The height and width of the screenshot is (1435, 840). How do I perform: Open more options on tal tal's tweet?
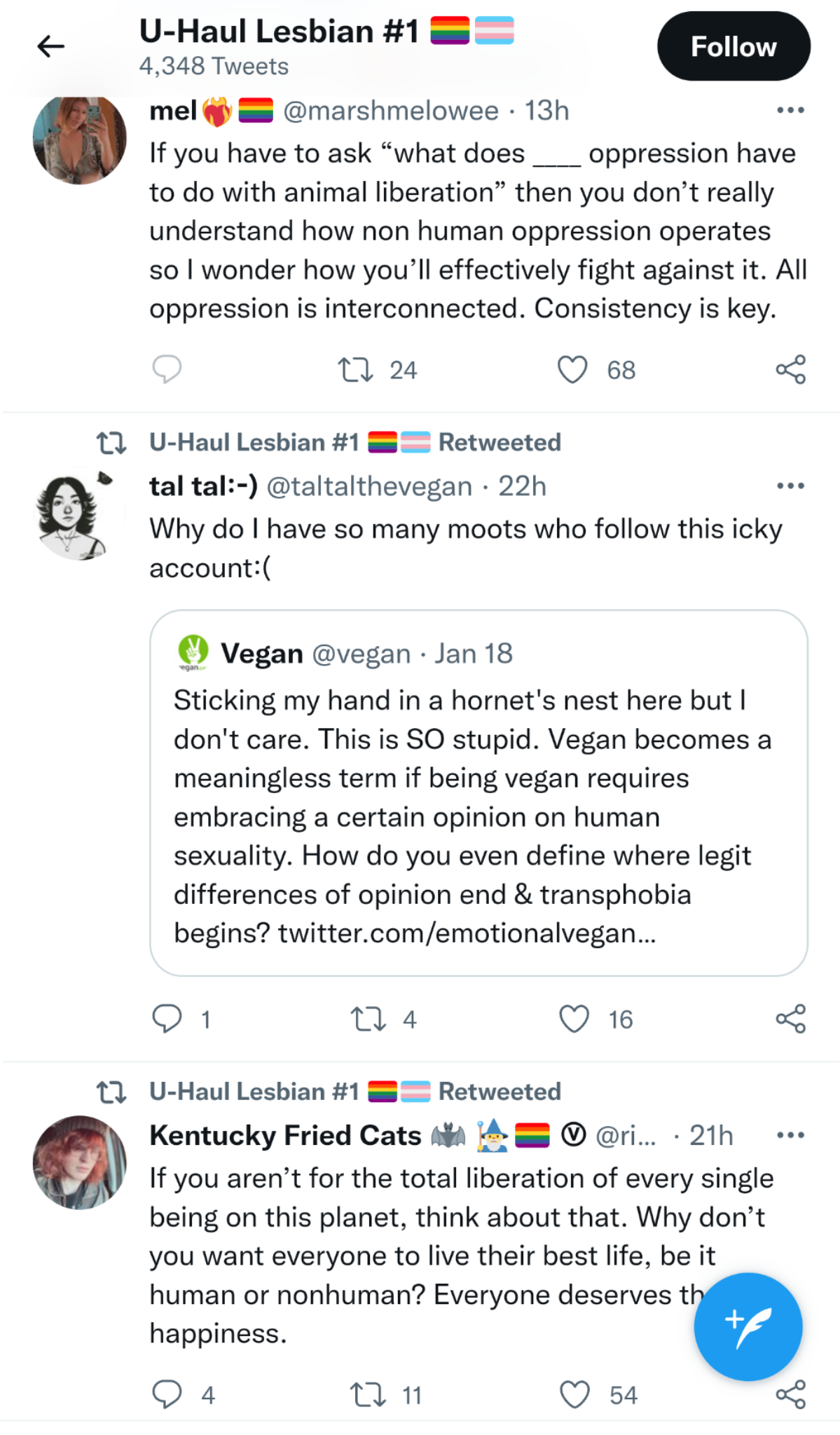click(x=791, y=486)
